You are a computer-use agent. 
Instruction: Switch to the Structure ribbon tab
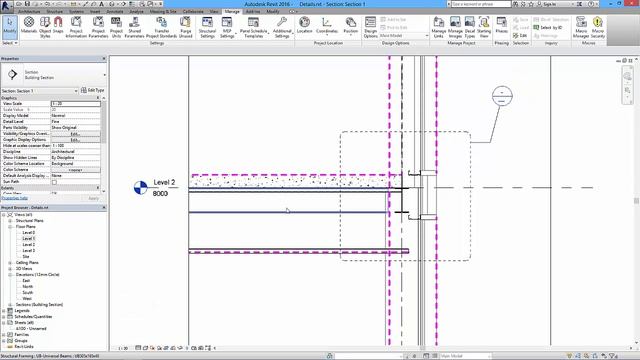tap(54, 11)
